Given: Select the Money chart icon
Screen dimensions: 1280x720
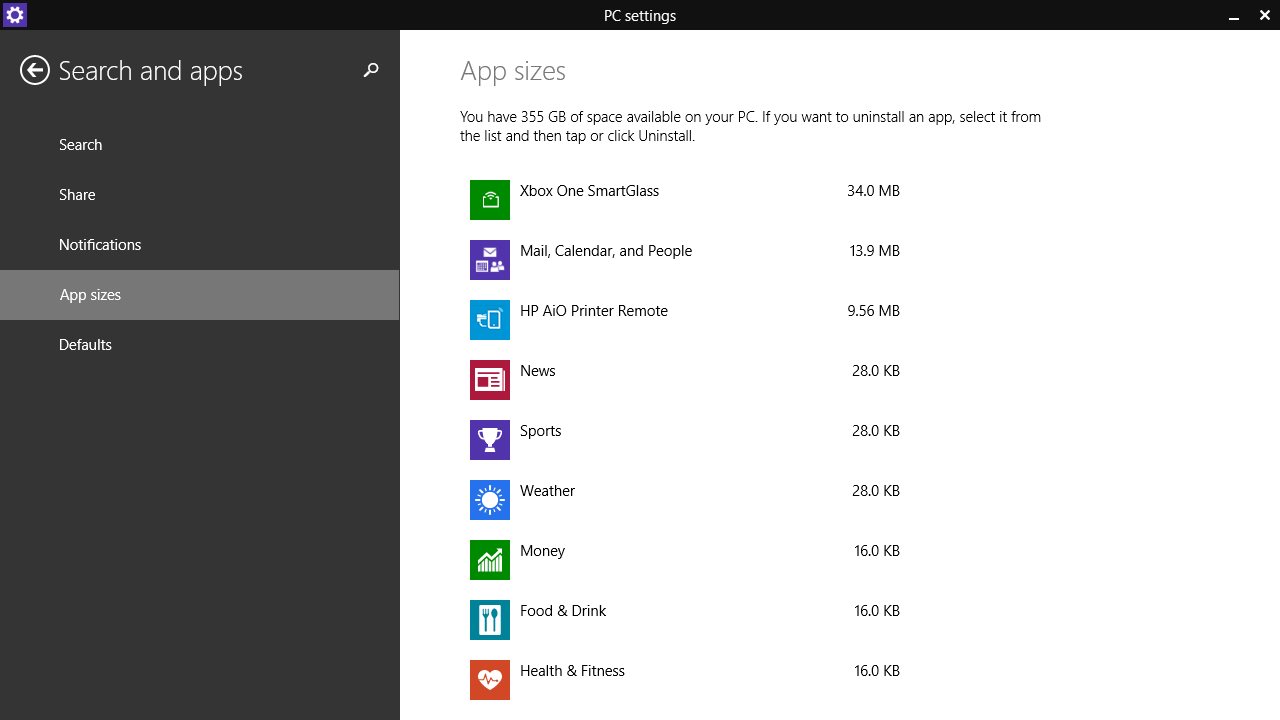Looking at the screenshot, I should [490, 560].
